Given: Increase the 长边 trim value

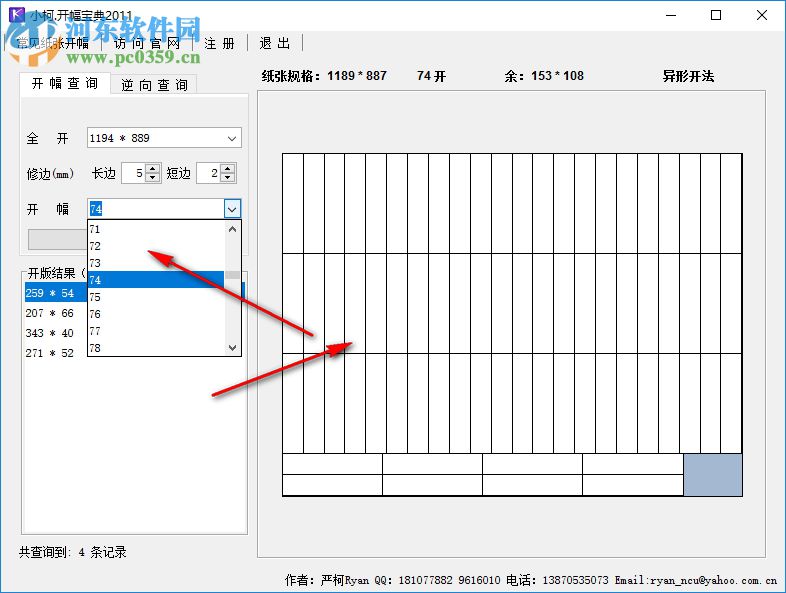Looking at the screenshot, I should click(153, 169).
